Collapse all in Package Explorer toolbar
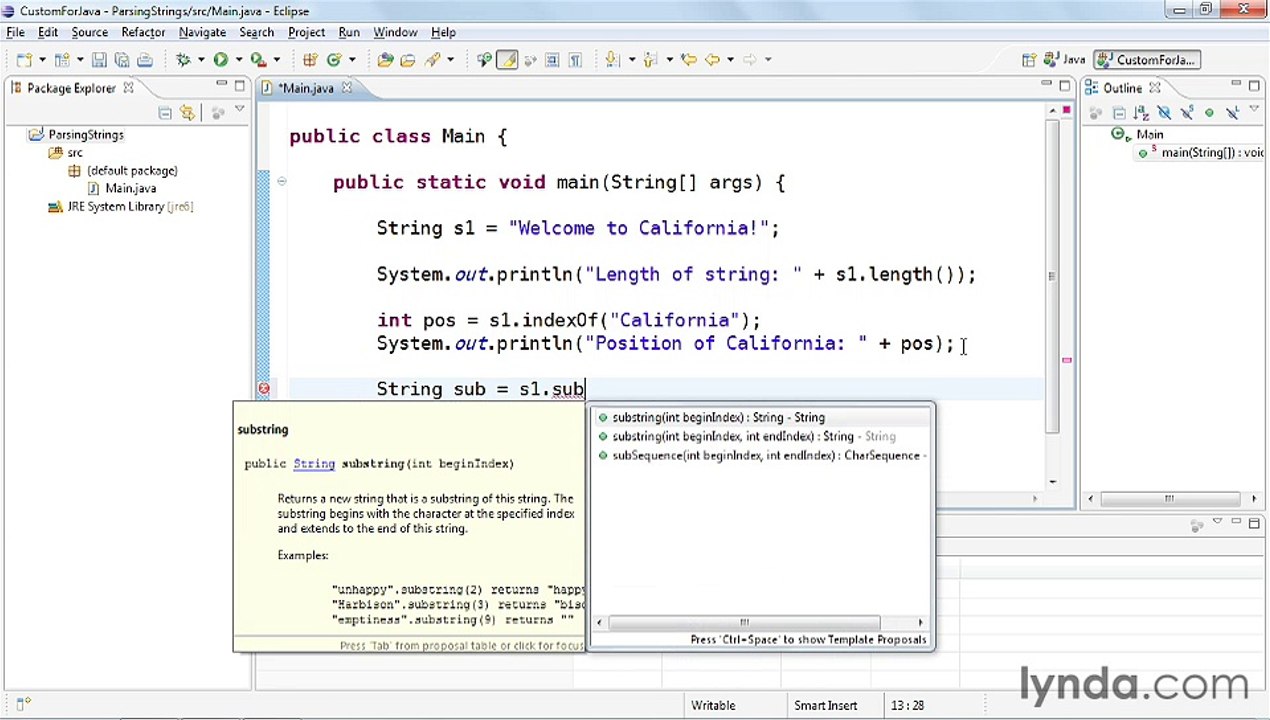The height and width of the screenshot is (720, 1270). coord(164,113)
